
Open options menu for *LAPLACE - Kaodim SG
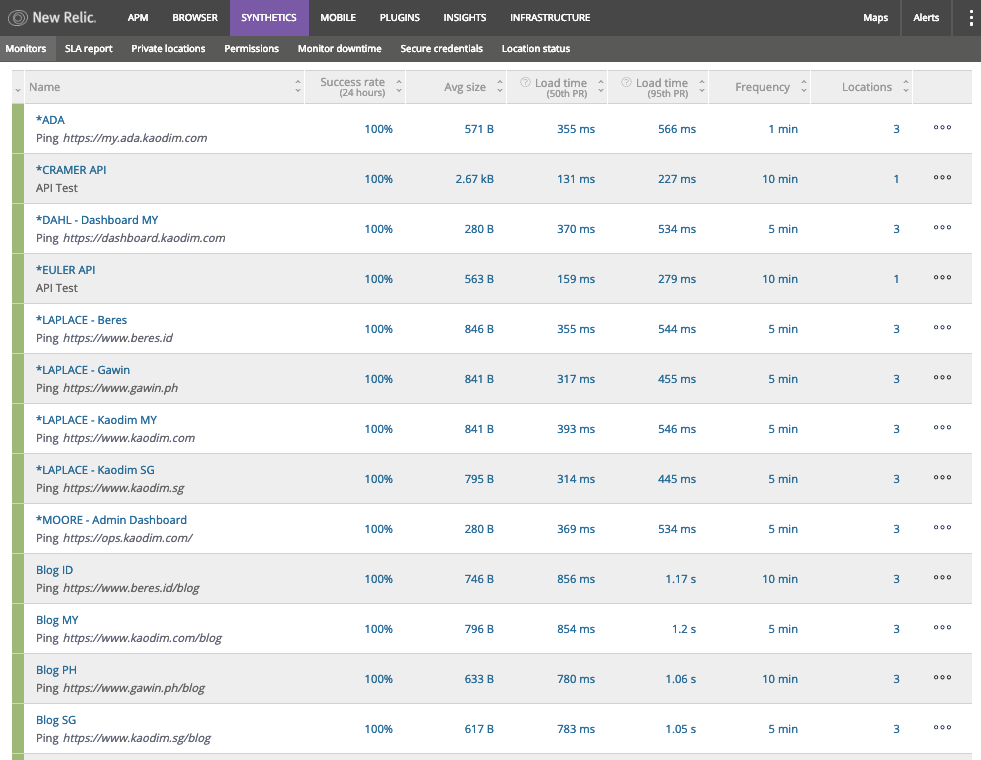pyautogui.click(x=942, y=478)
